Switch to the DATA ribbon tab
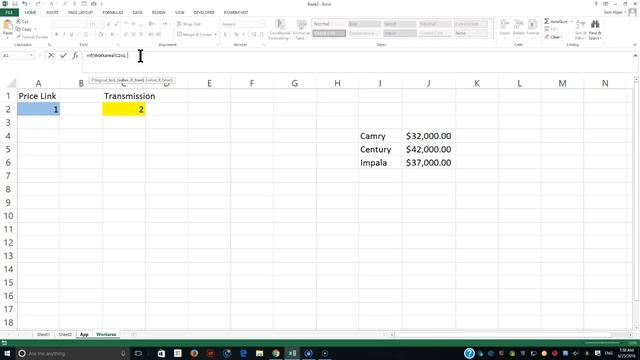Image resolution: width=640 pixels, height=360 pixels. point(138,12)
